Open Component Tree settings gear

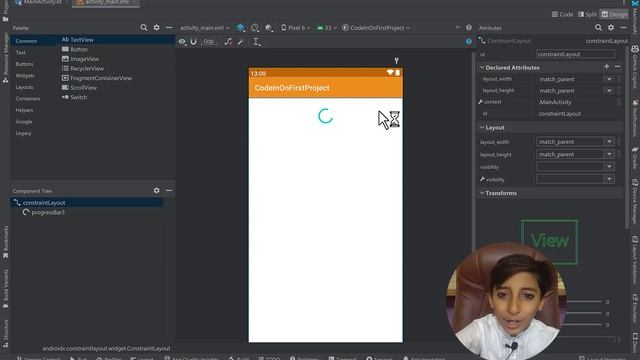point(156,190)
